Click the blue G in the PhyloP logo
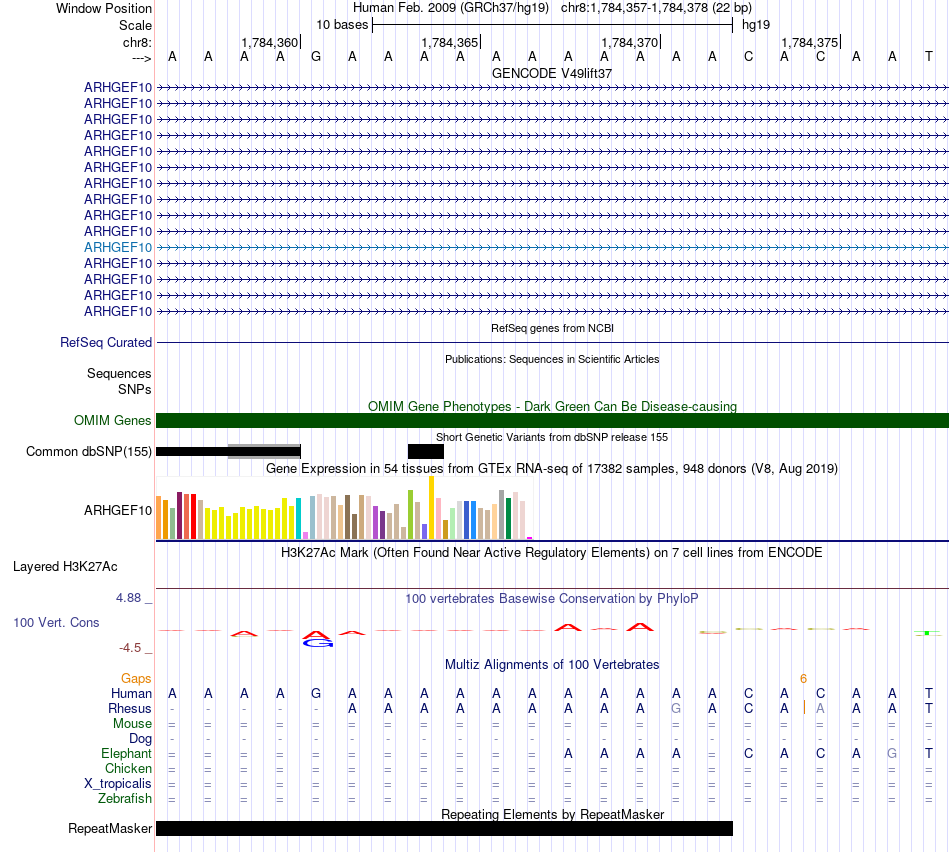950x852 pixels. (x=318, y=644)
